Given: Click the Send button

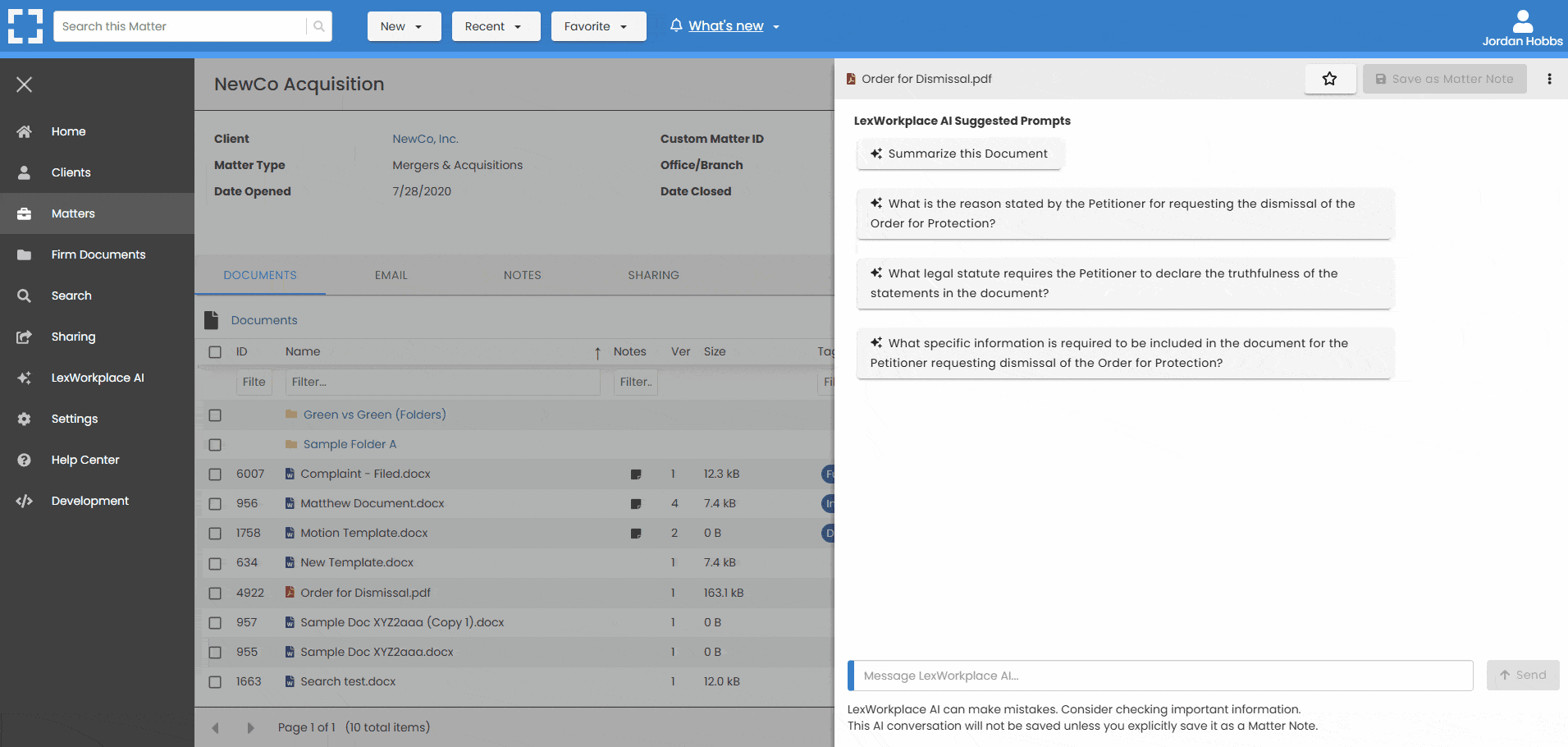Looking at the screenshot, I should coord(1523,675).
